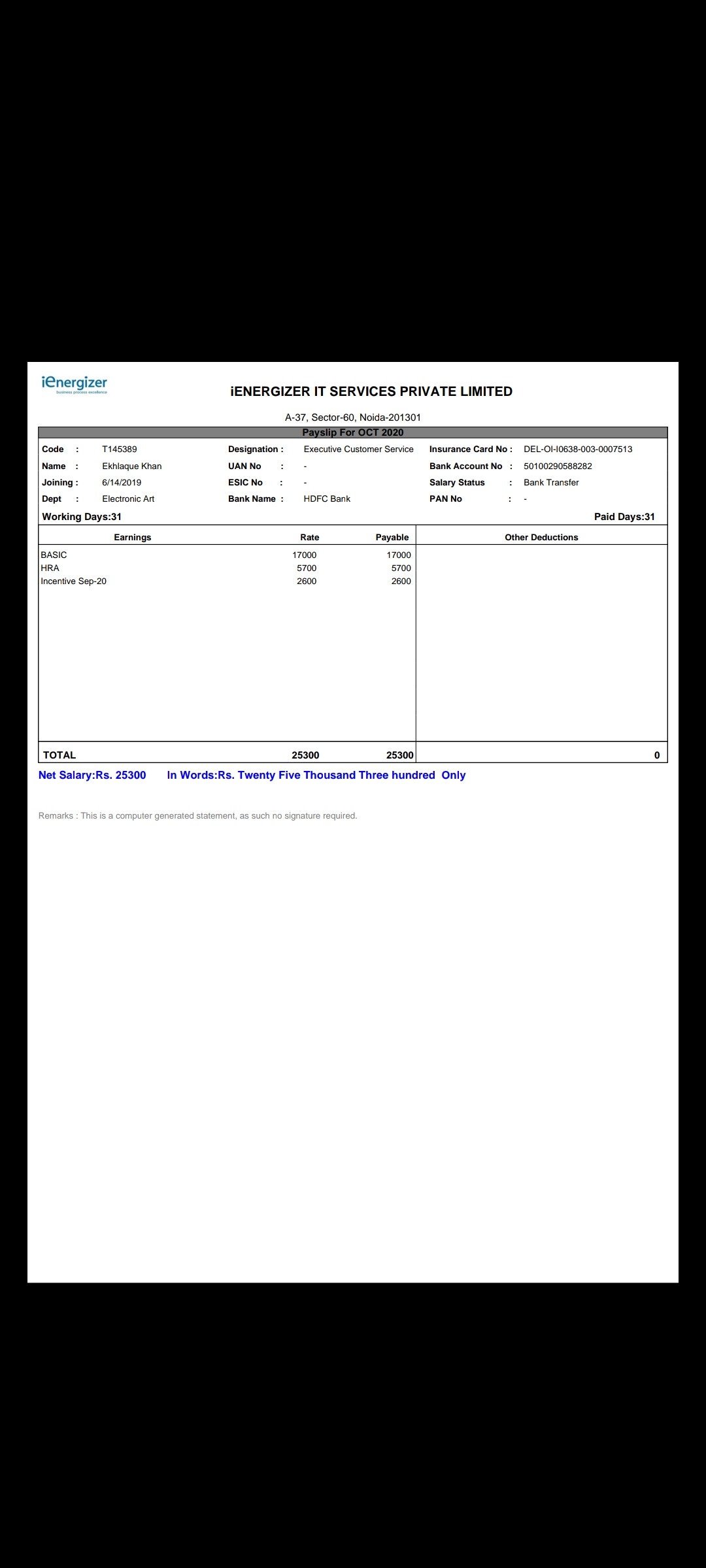Click the UAN No label
The height and width of the screenshot is (1568, 706).
244,466
